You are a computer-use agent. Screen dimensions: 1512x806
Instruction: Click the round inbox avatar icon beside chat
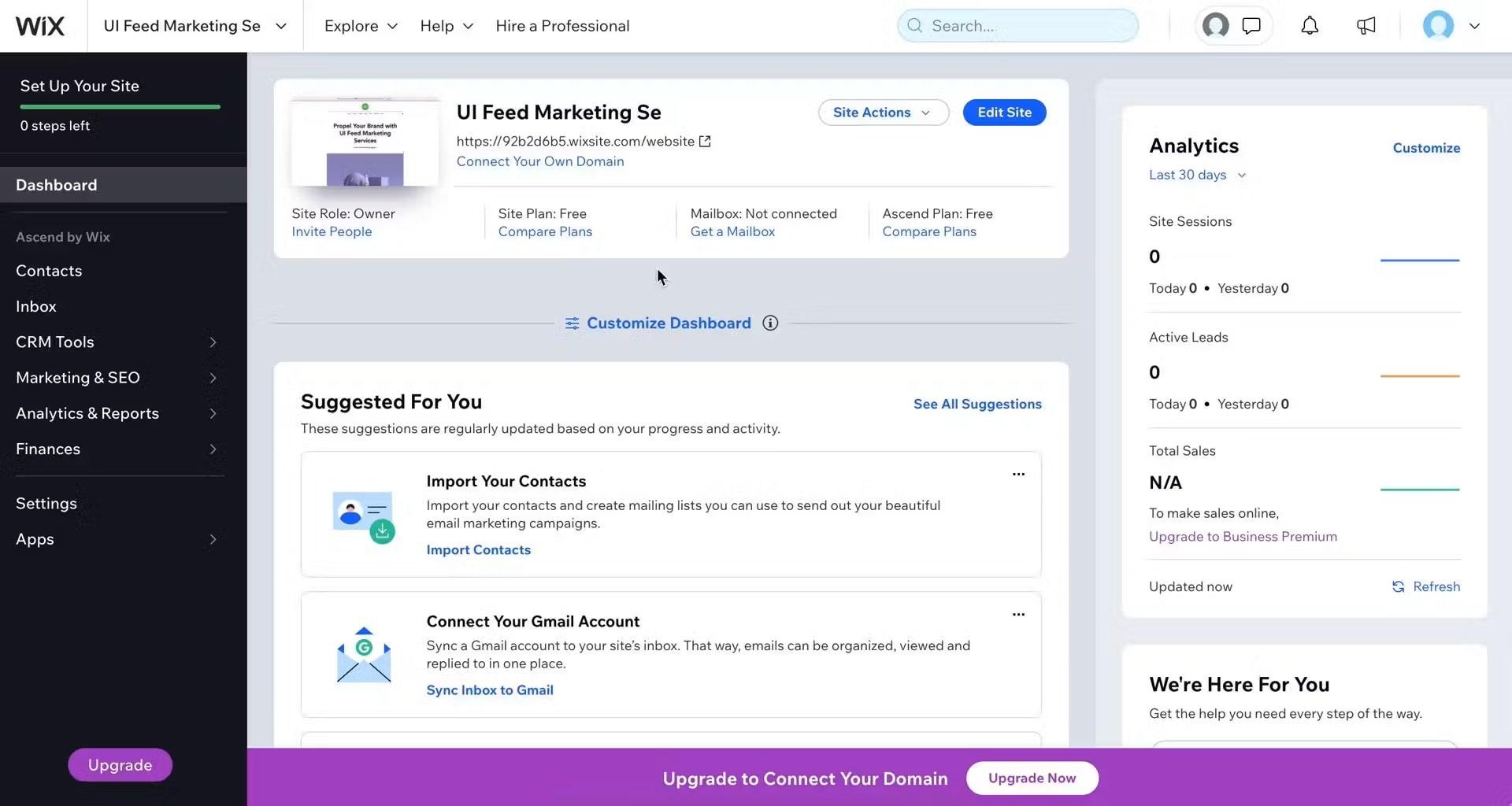coord(1216,26)
